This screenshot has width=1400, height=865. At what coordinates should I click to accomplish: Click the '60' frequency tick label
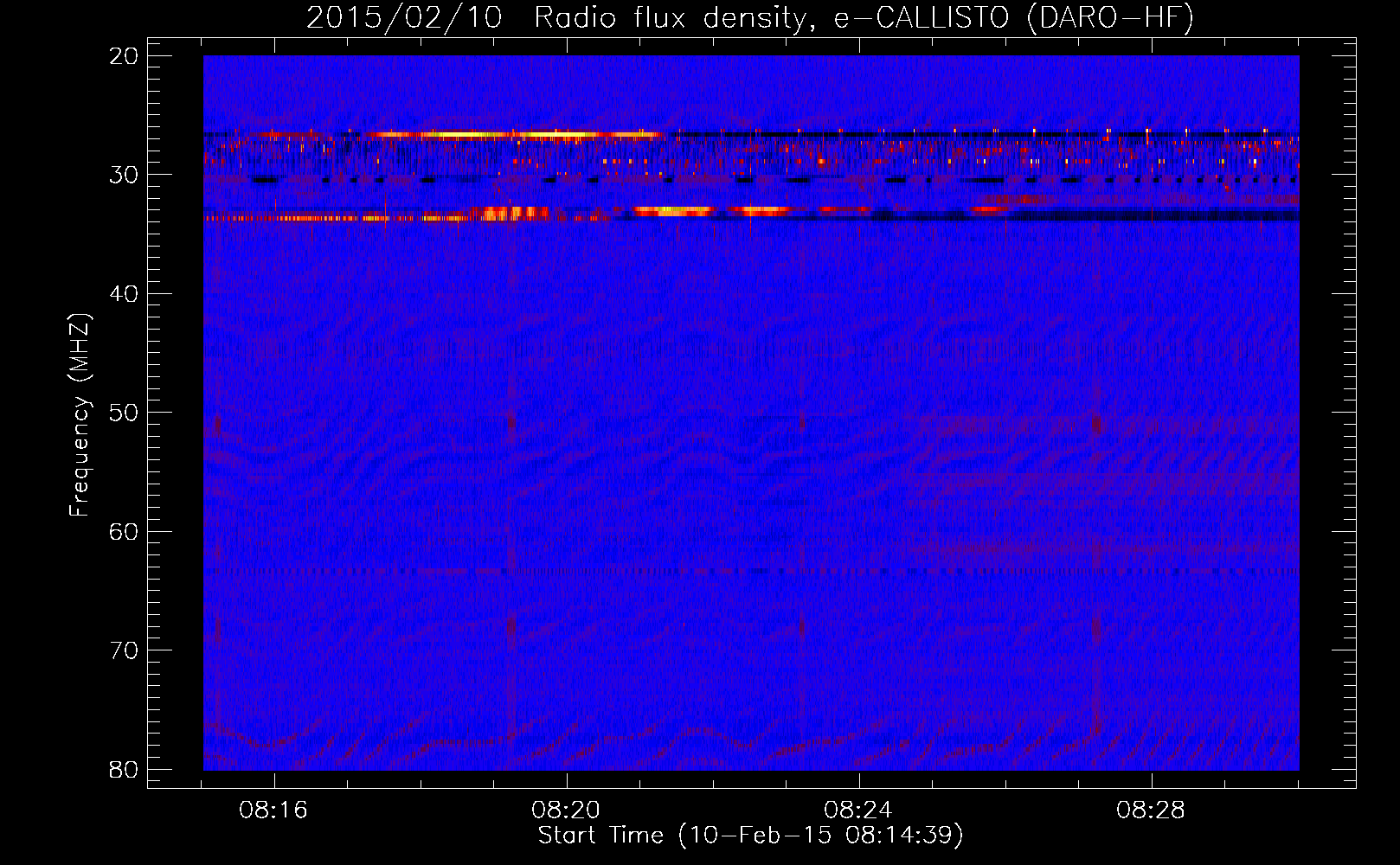(x=125, y=532)
